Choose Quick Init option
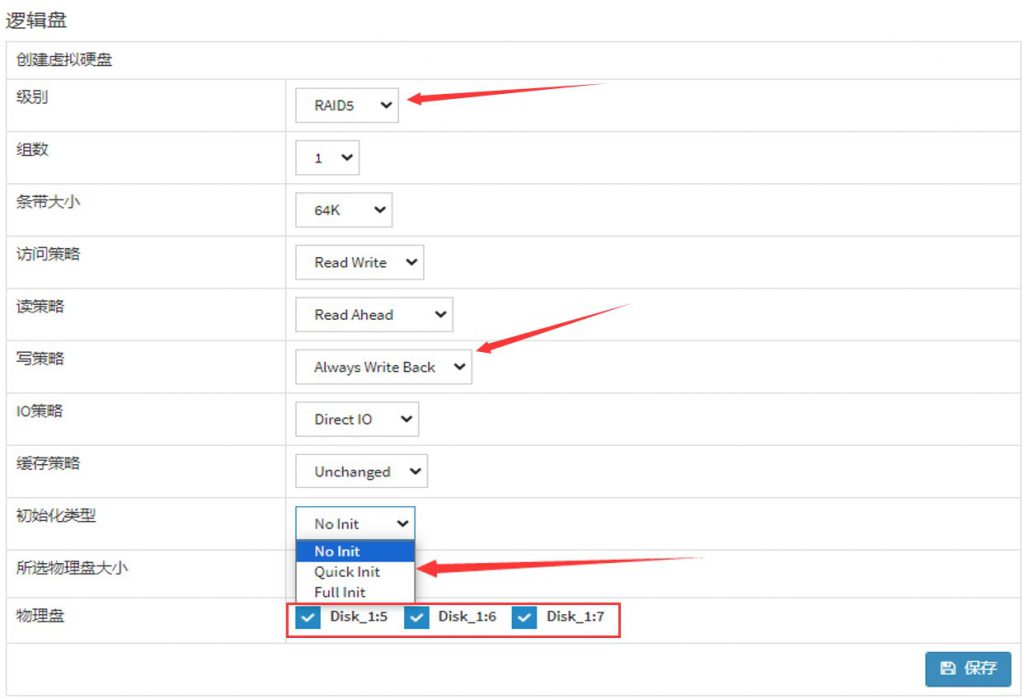1024x699 pixels. tap(347, 572)
